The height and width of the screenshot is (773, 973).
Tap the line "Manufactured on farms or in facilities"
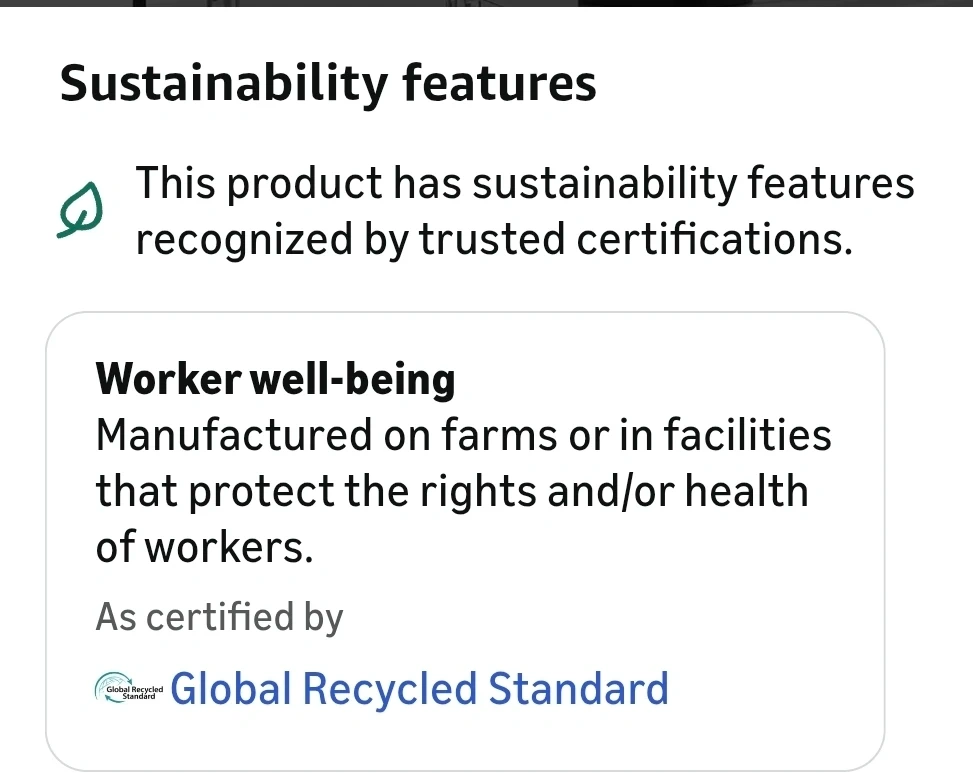(x=463, y=435)
